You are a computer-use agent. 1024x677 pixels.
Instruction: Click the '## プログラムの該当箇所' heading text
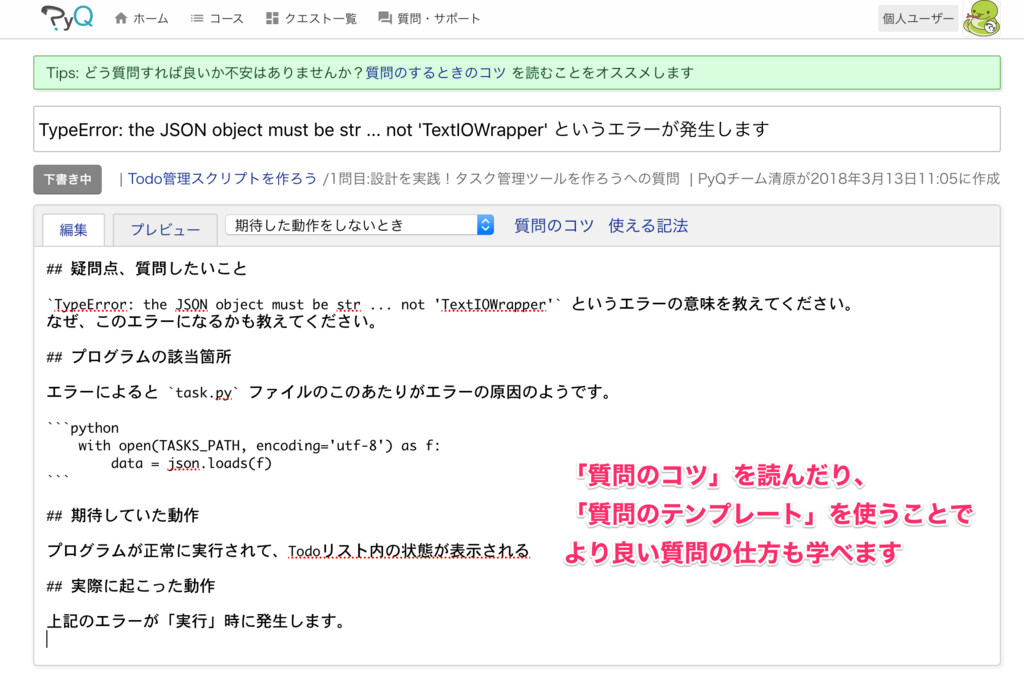(139, 356)
